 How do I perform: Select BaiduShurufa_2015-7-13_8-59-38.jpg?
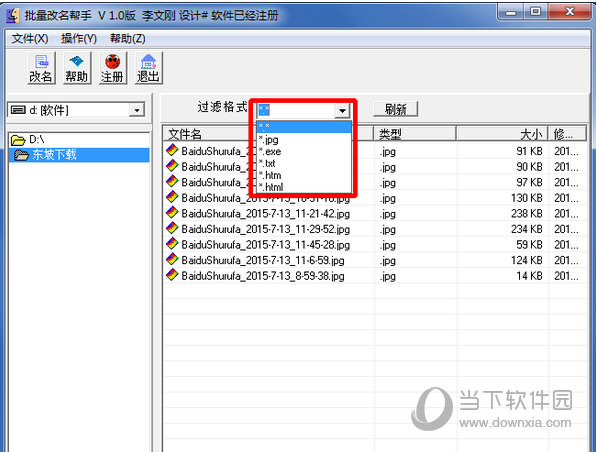click(x=263, y=276)
